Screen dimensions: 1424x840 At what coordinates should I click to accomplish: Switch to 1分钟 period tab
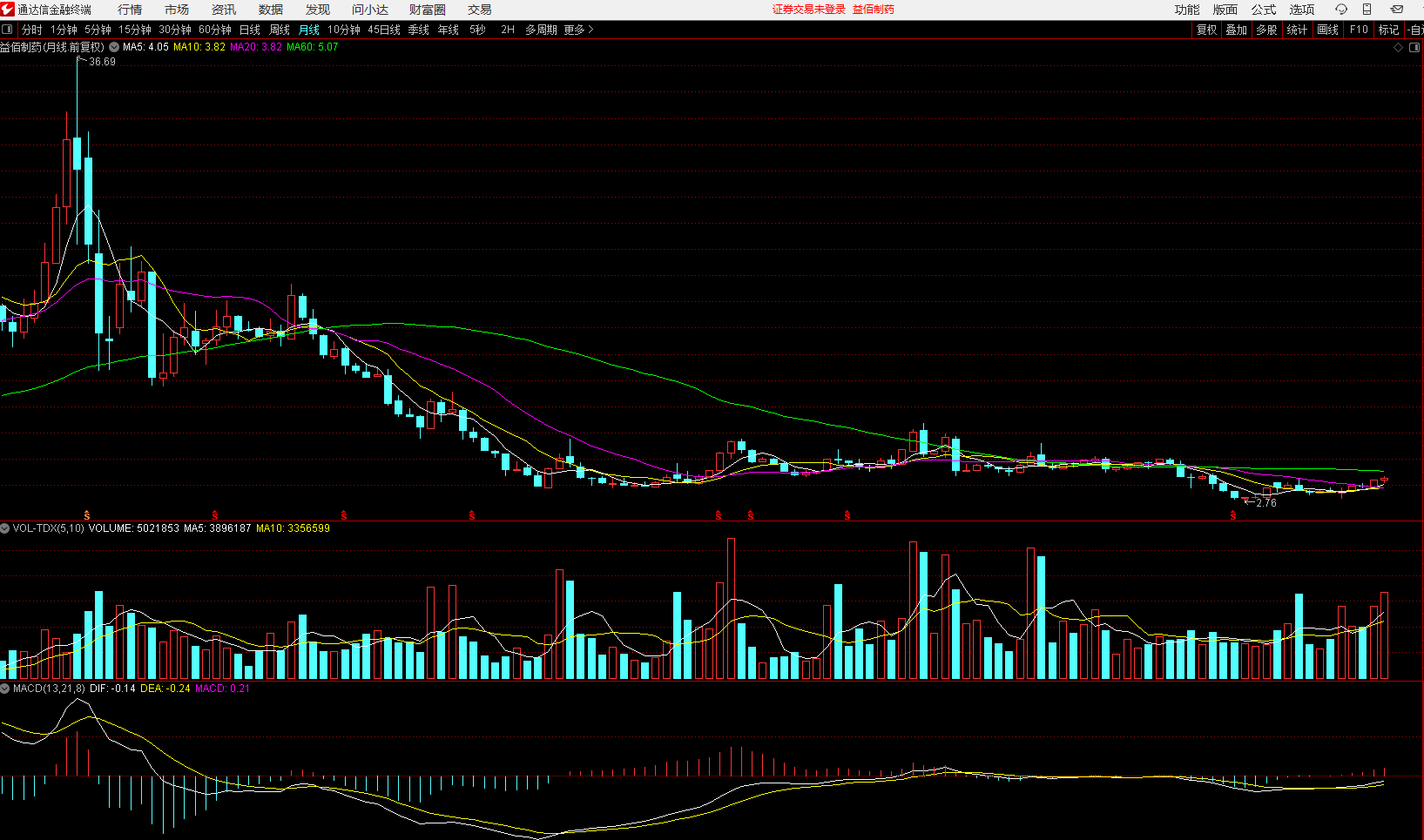(64, 30)
